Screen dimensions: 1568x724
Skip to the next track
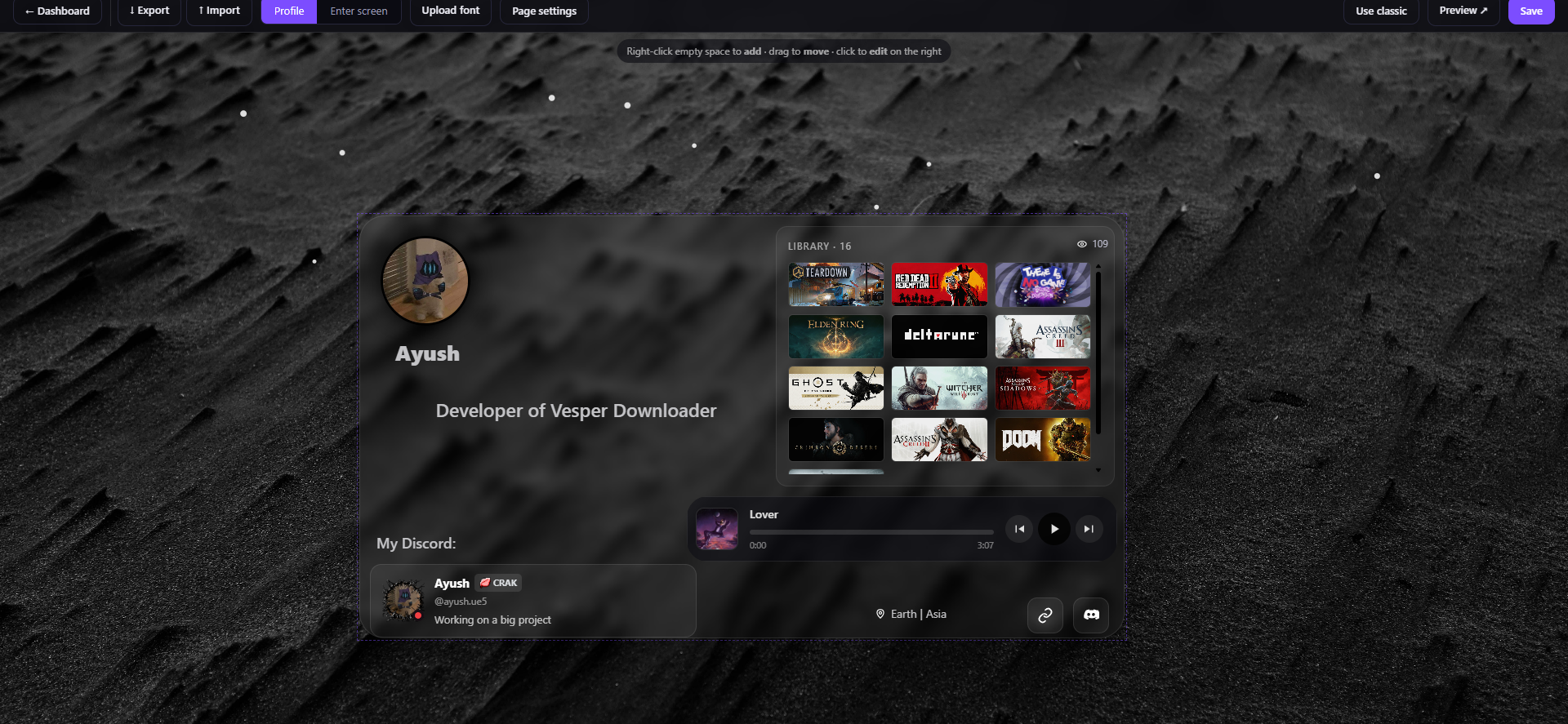(1089, 529)
